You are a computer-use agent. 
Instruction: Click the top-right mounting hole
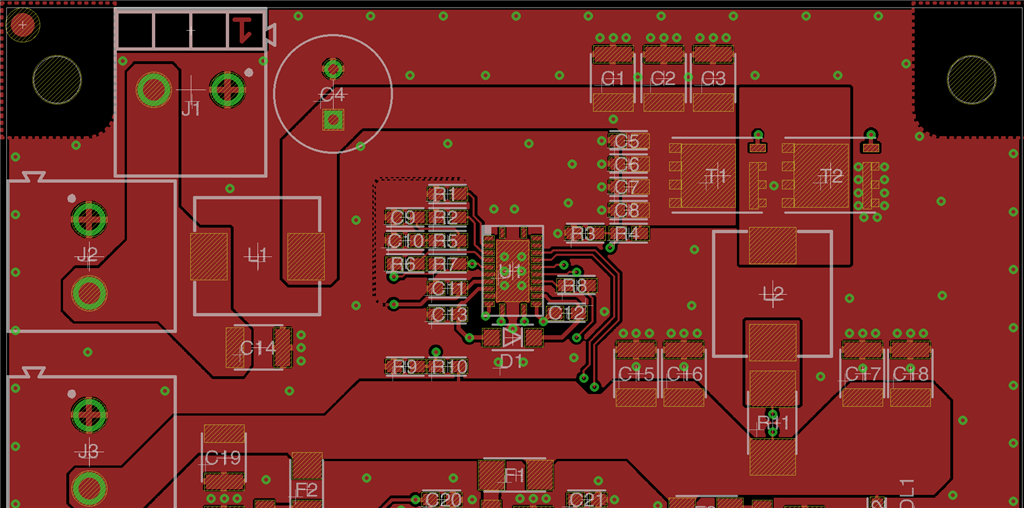point(971,80)
